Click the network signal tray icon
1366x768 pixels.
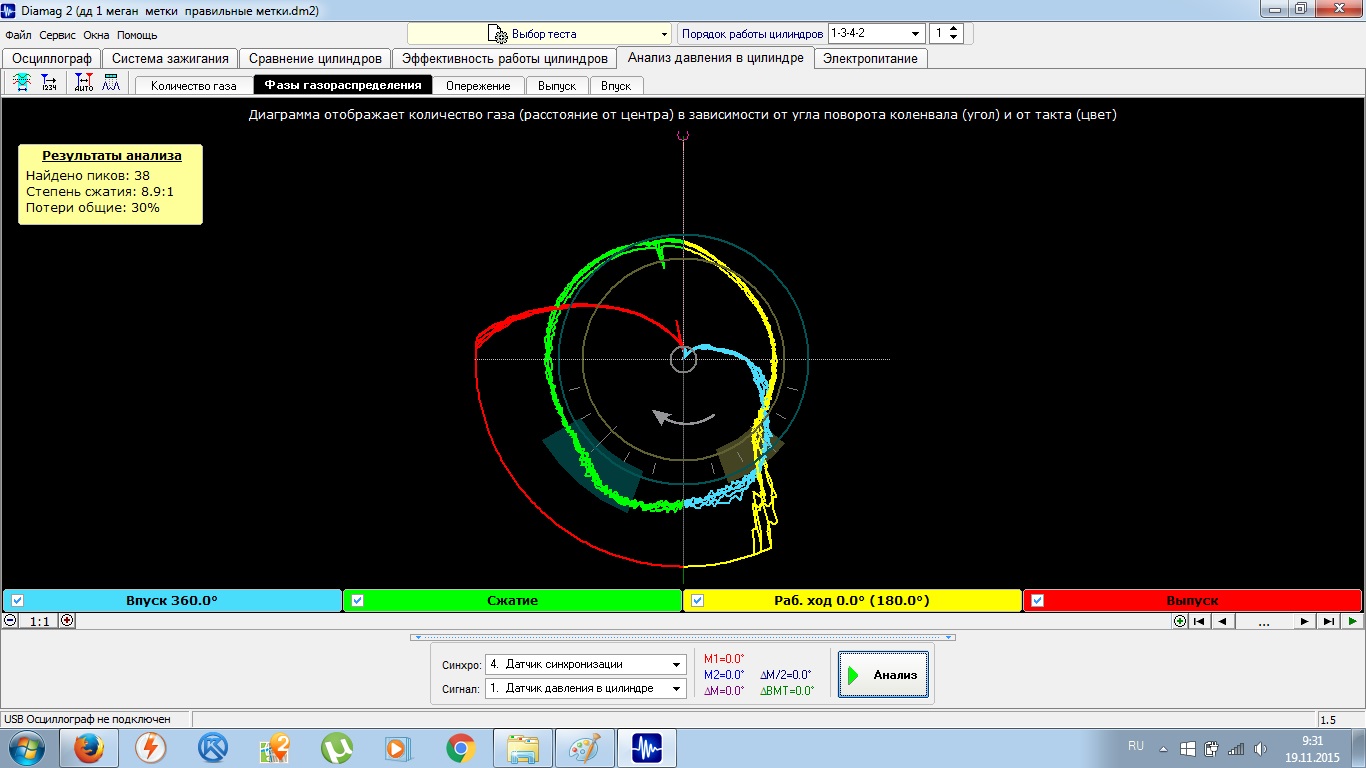[x=1236, y=748]
